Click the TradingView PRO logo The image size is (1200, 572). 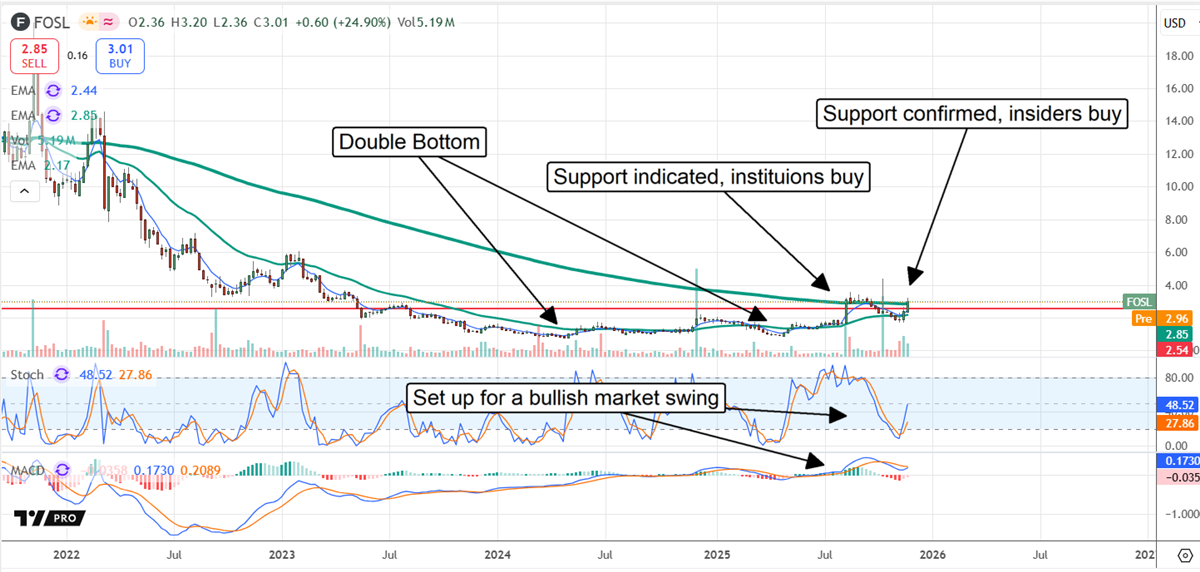[50, 518]
